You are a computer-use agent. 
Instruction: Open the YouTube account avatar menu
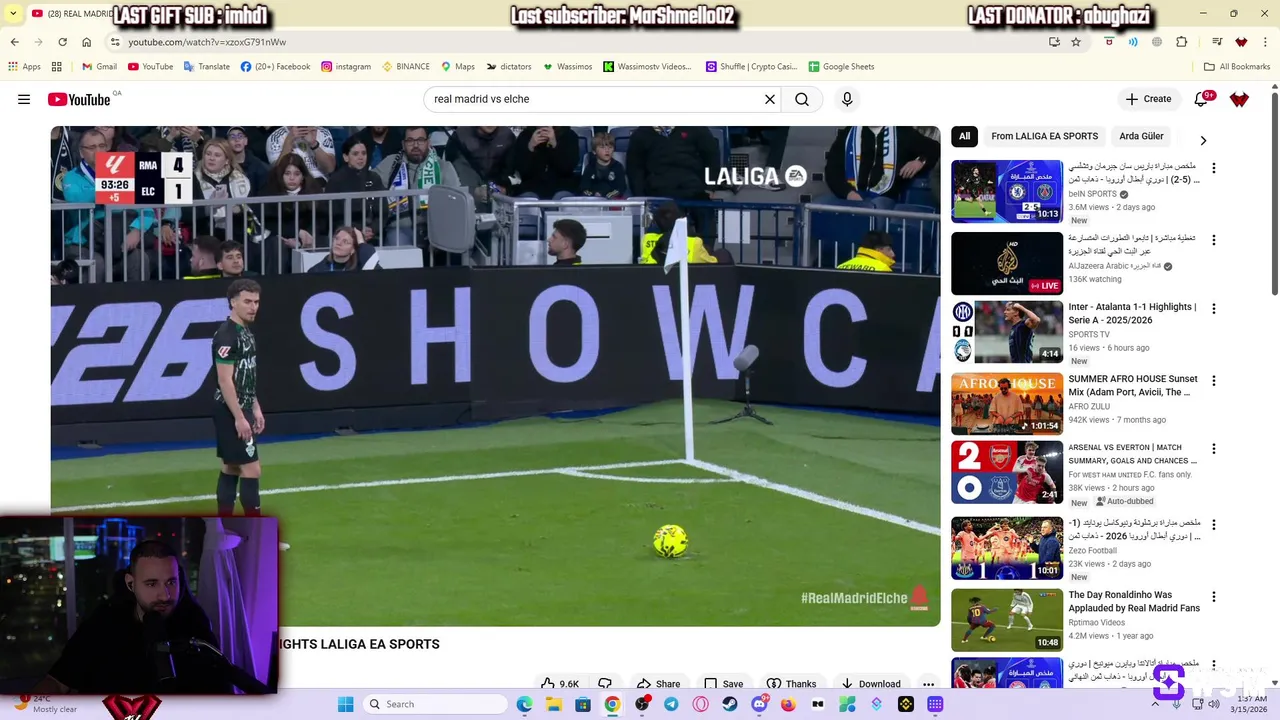coord(1239,99)
